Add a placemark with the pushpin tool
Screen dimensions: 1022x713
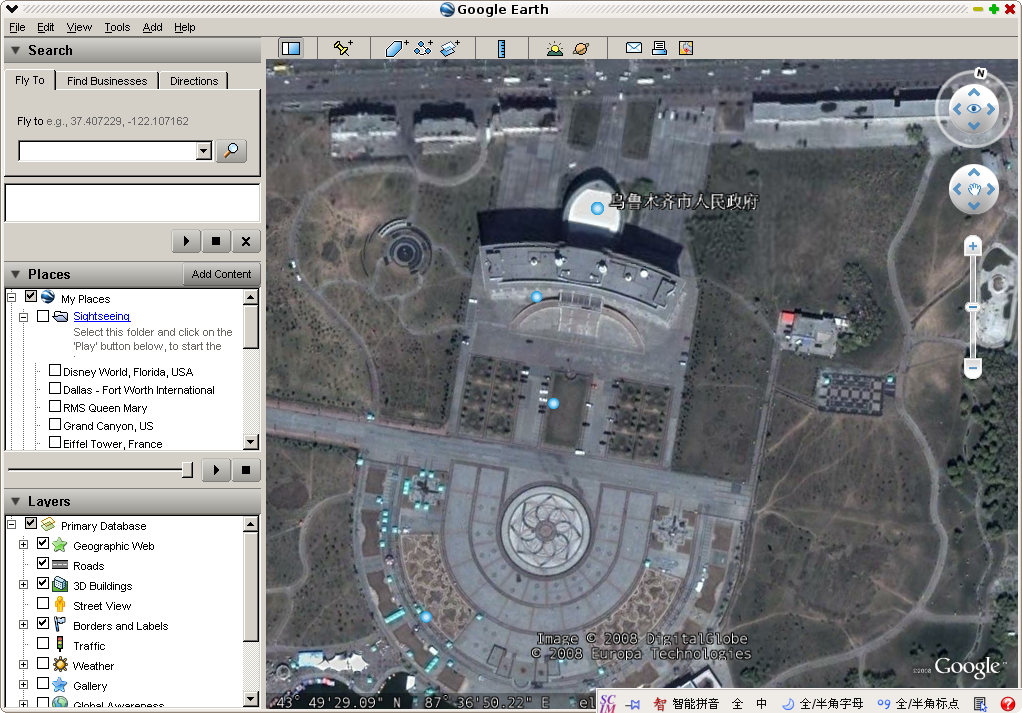pyautogui.click(x=343, y=48)
